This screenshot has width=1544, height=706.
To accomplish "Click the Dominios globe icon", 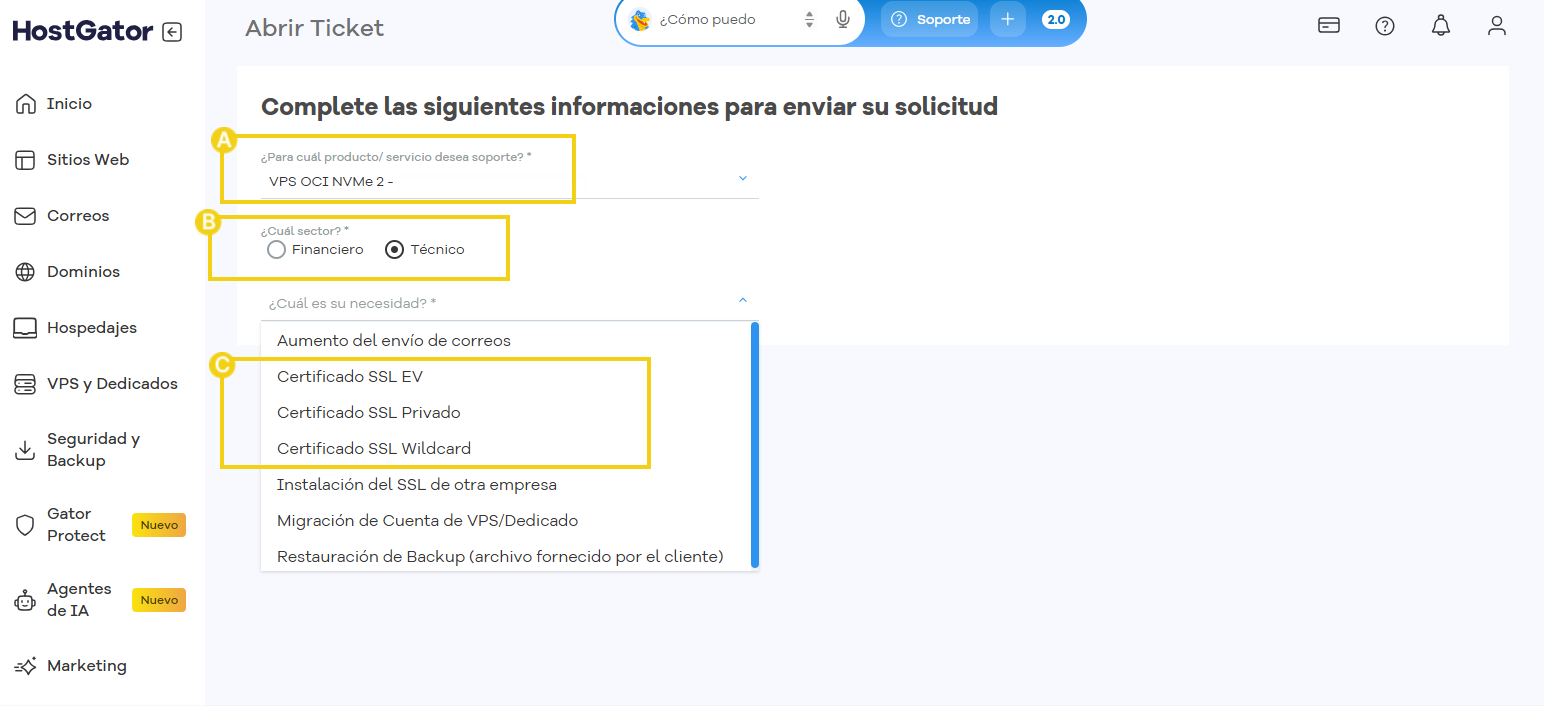I will pyautogui.click(x=26, y=272).
